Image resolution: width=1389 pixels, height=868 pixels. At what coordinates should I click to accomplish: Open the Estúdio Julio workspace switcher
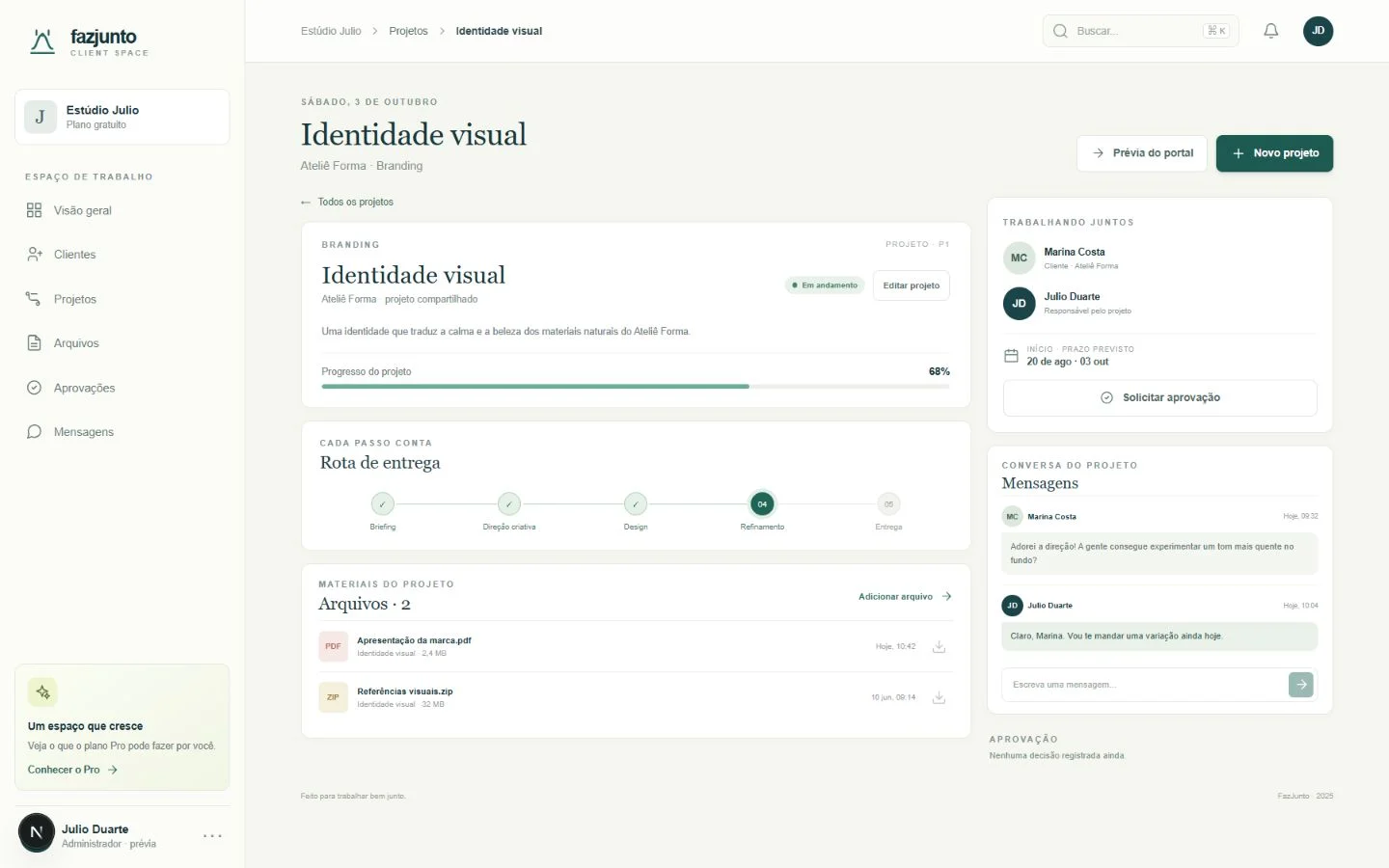point(123,117)
